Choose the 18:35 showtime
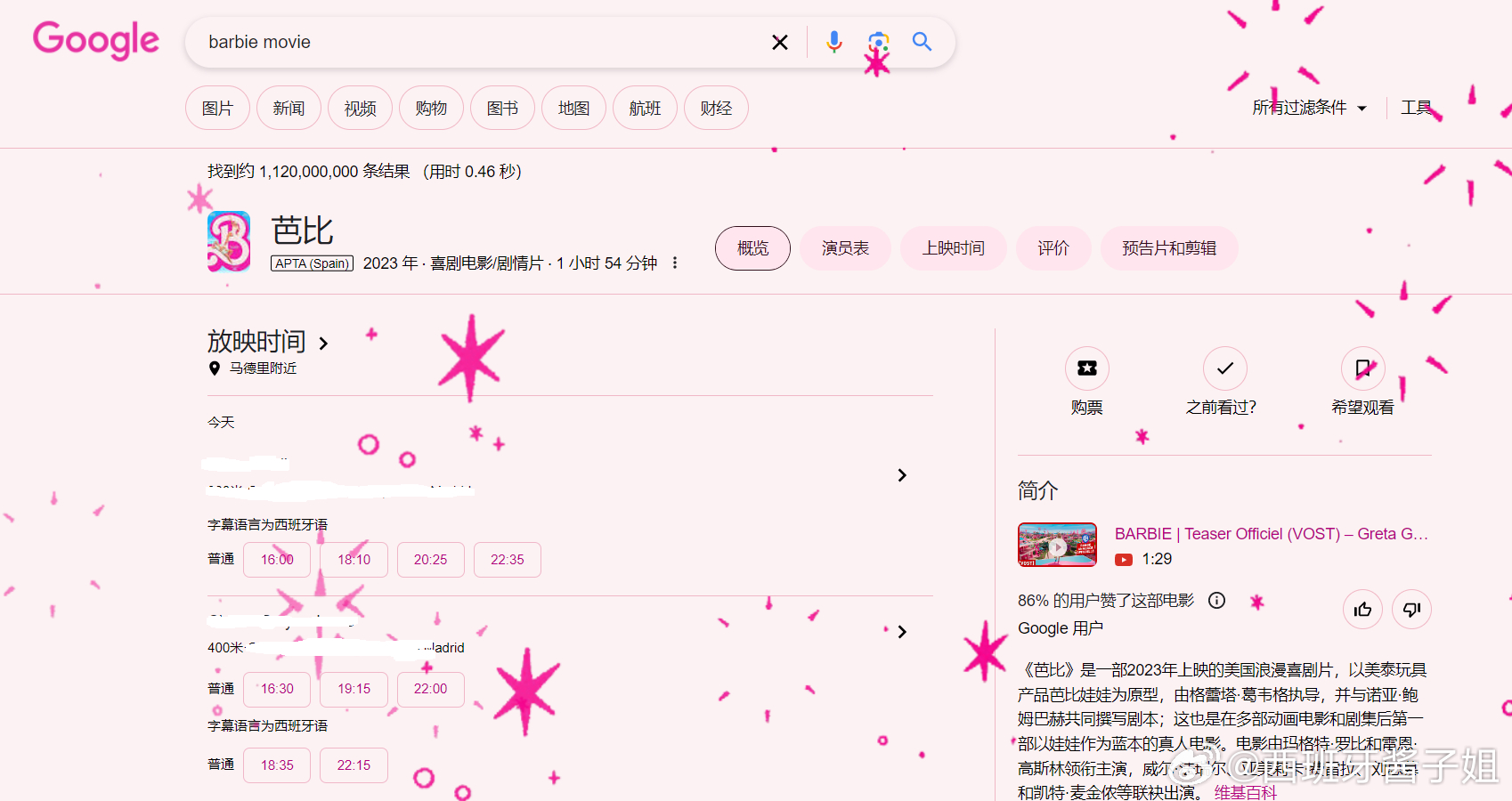The image size is (1512, 801). tap(277, 765)
